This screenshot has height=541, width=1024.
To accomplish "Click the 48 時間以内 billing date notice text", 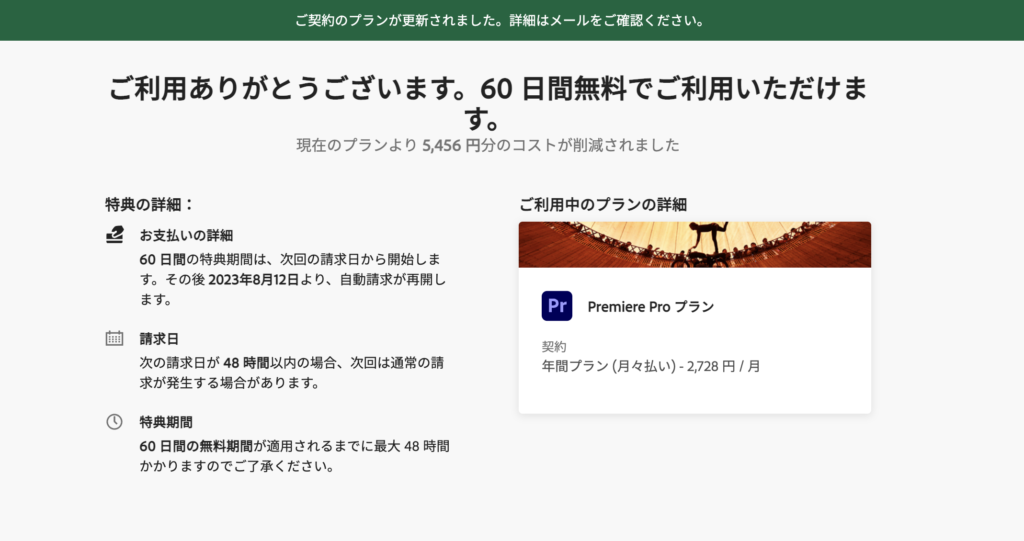I will pyautogui.click(x=293, y=372).
